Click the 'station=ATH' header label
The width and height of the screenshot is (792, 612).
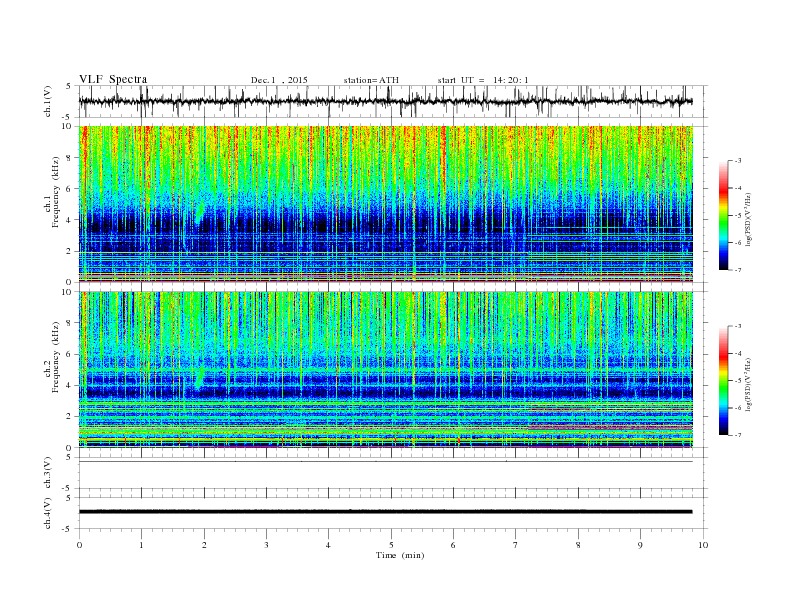pyautogui.click(x=371, y=80)
